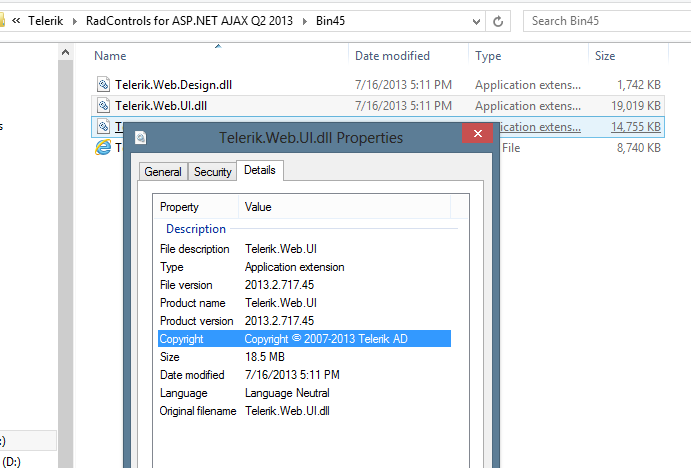Sort files by Type column
Image resolution: width=691 pixels, height=468 pixels.
click(488, 56)
